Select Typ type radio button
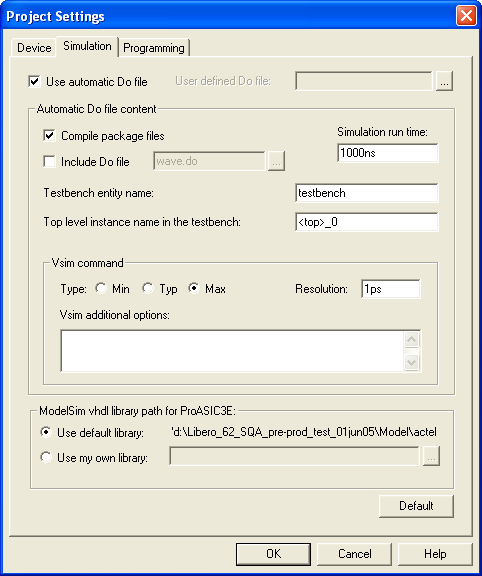This screenshot has width=482, height=576. 148,288
